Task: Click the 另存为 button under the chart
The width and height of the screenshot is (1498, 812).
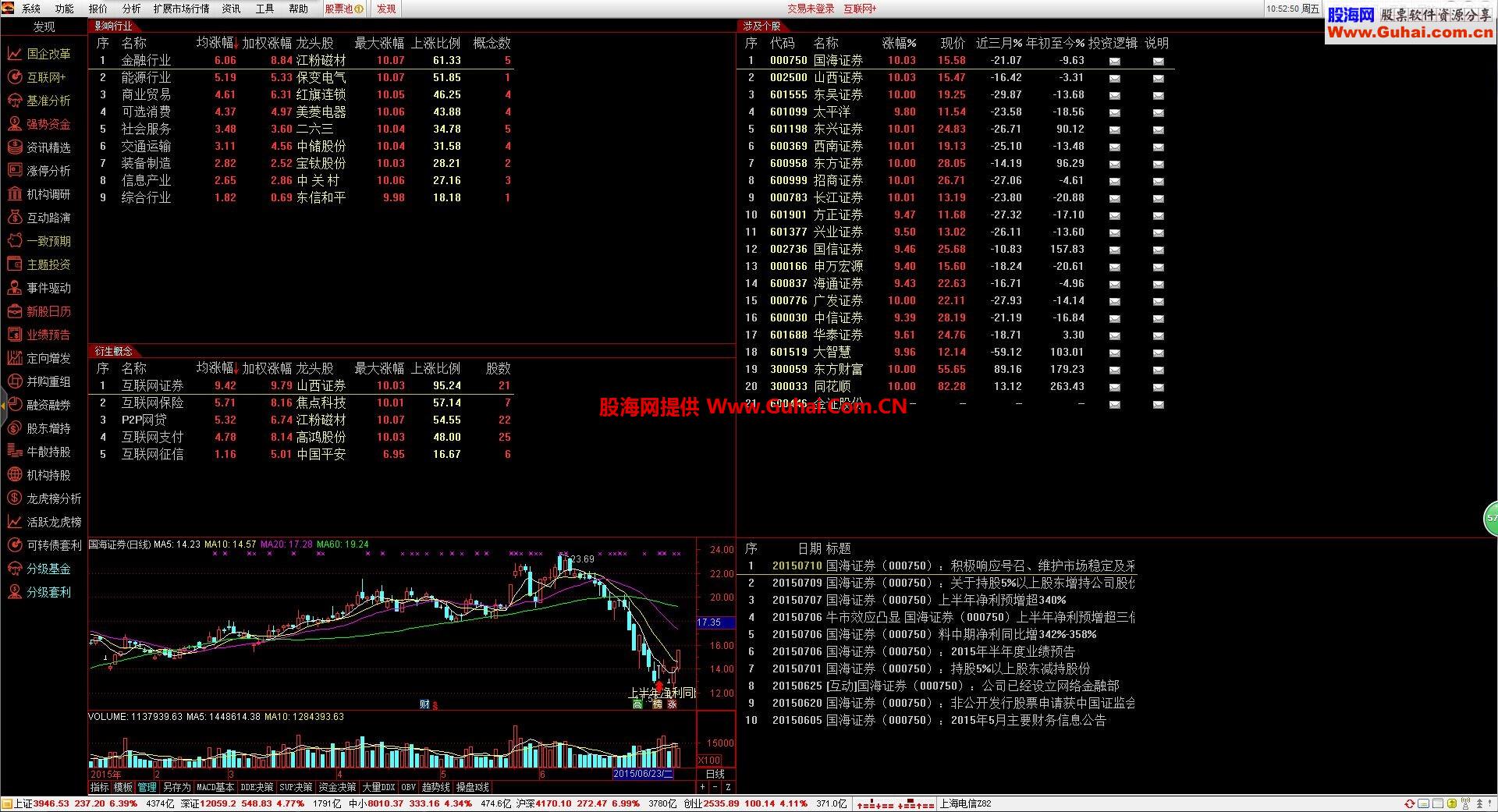Action: point(176,788)
